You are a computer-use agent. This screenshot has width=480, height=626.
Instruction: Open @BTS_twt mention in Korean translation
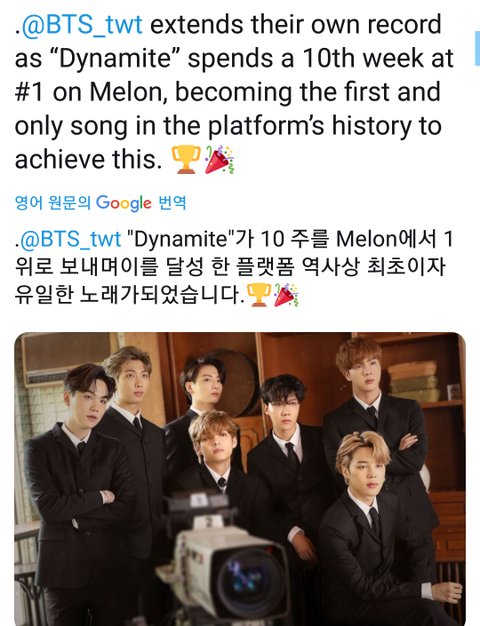coord(70,239)
